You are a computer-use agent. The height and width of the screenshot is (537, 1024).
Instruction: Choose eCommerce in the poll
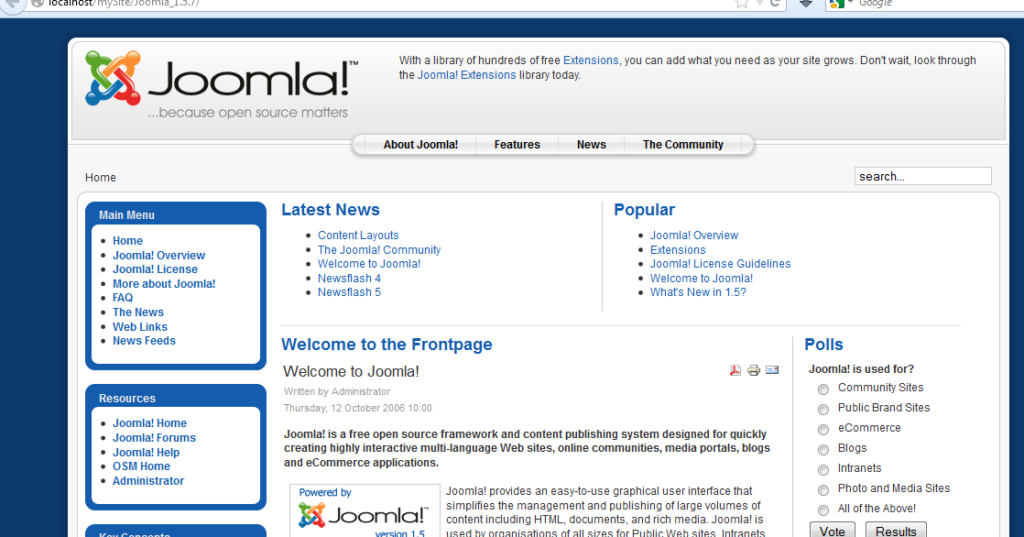point(823,430)
